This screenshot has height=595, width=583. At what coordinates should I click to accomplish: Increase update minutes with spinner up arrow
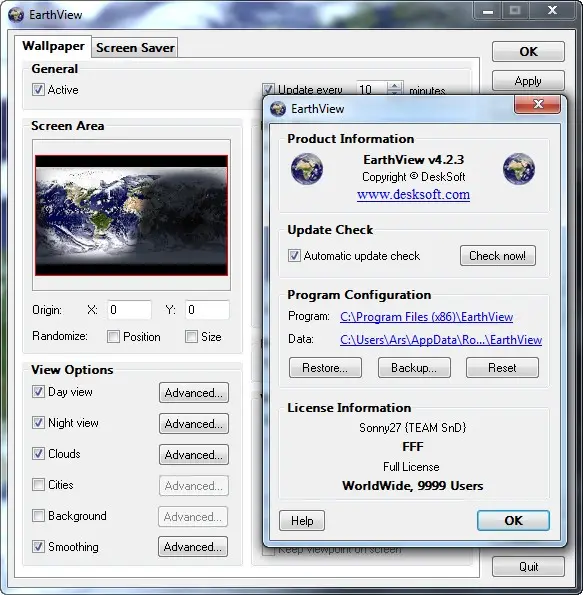click(x=395, y=85)
